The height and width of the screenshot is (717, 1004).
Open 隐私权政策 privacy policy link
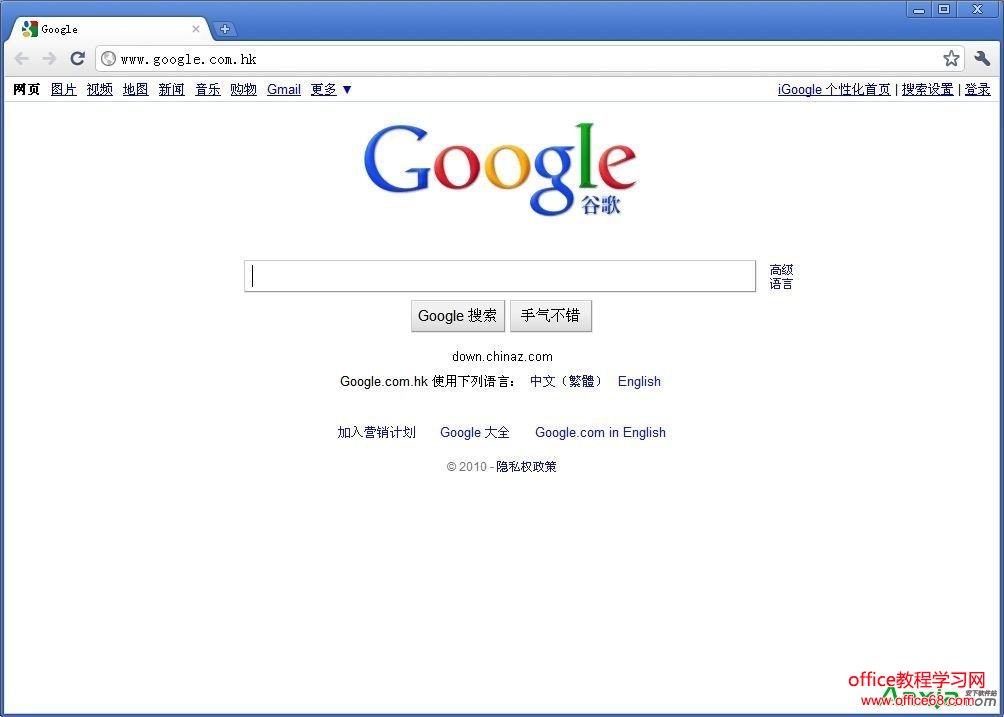click(x=526, y=467)
